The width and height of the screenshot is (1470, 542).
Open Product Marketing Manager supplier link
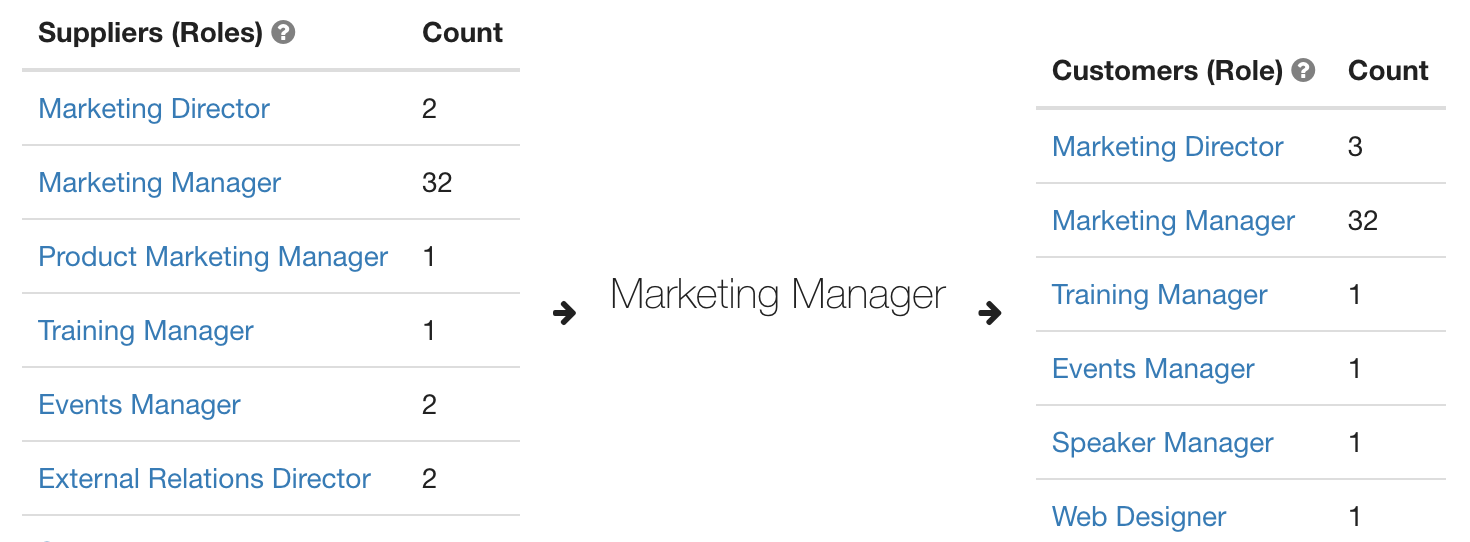pos(213,257)
